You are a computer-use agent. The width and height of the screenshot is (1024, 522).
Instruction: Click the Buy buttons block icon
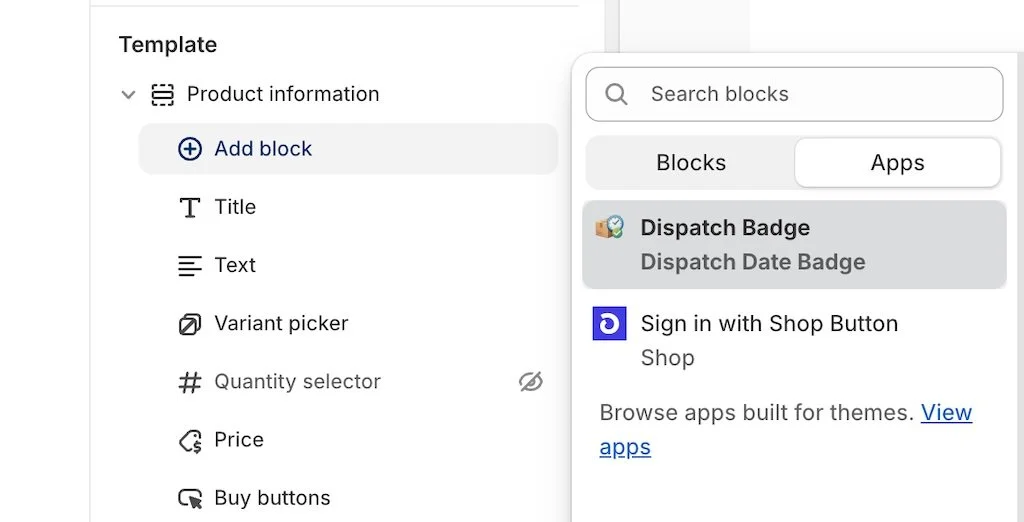click(189, 498)
